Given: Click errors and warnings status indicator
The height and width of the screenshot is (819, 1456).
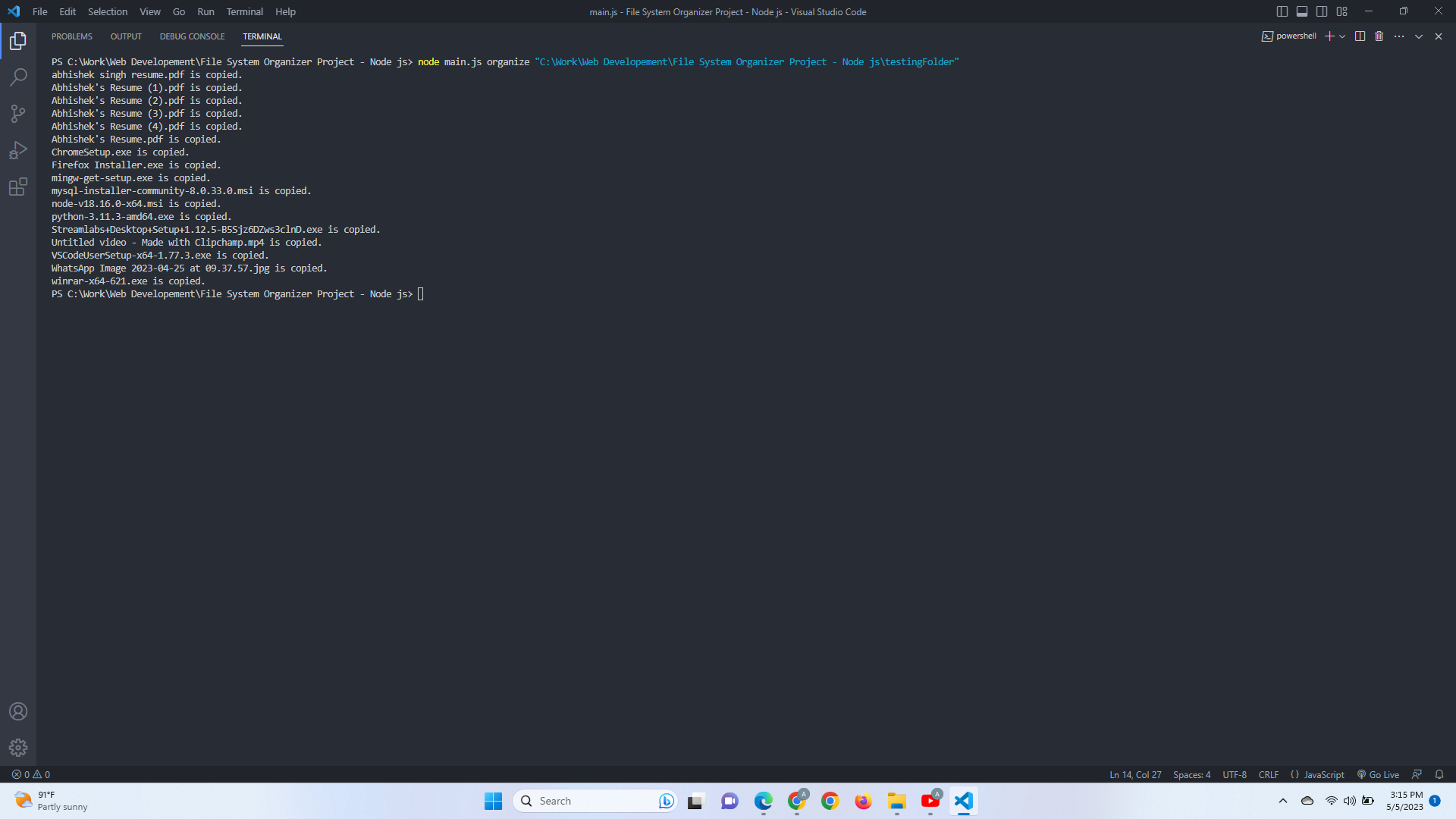Looking at the screenshot, I should 31,774.
